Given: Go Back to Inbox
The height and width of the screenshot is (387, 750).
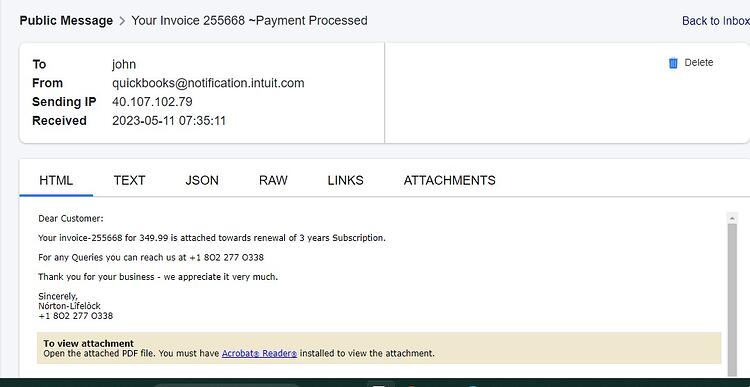Looking at the screenshot, I should click(716, 21).
